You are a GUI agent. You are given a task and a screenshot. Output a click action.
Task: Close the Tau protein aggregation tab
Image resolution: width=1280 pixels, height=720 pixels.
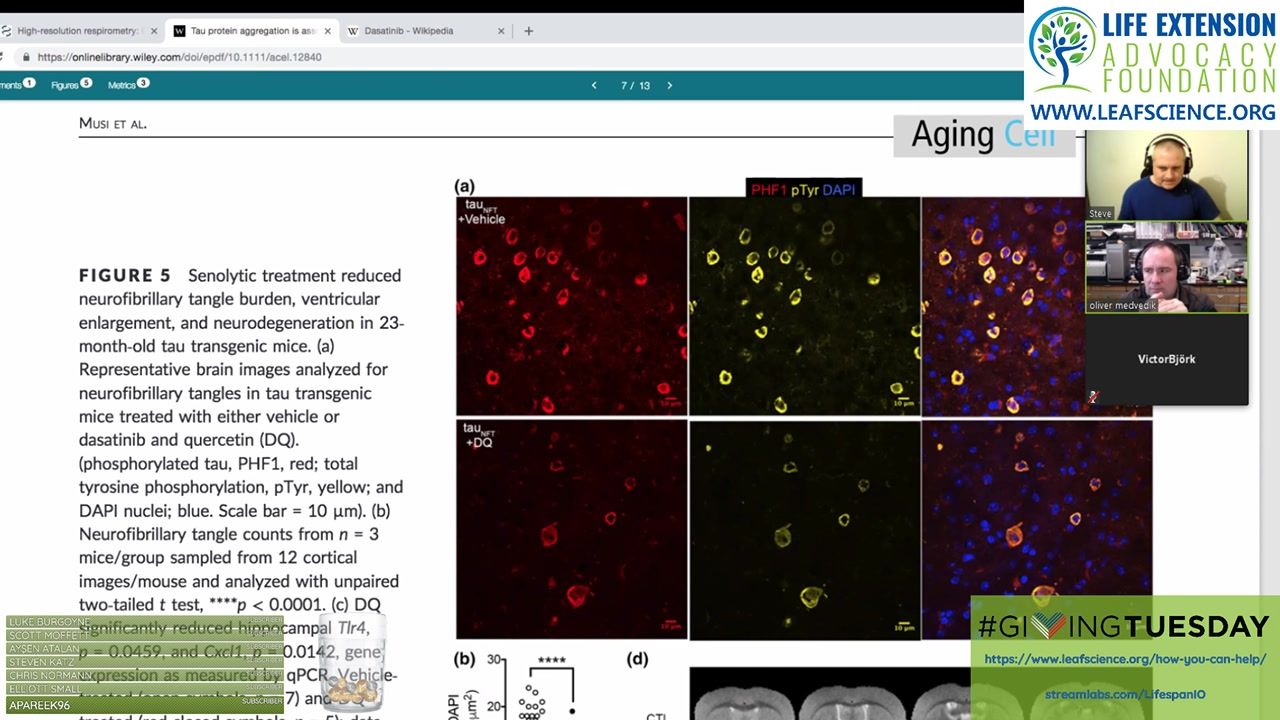(327, 31)
